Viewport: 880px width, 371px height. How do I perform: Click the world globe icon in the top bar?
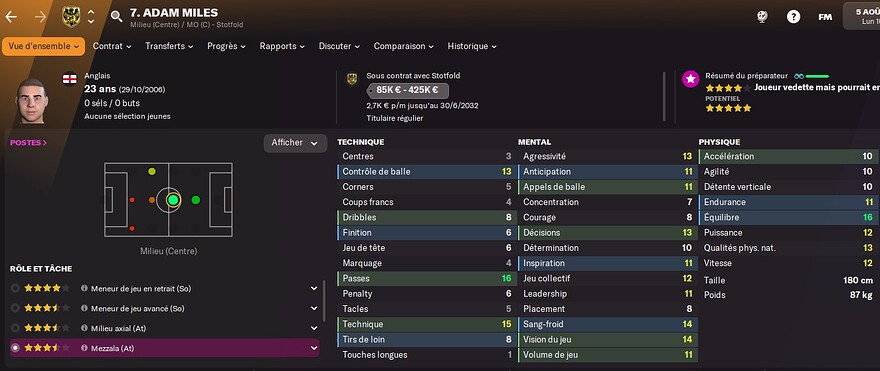point(762,17)
